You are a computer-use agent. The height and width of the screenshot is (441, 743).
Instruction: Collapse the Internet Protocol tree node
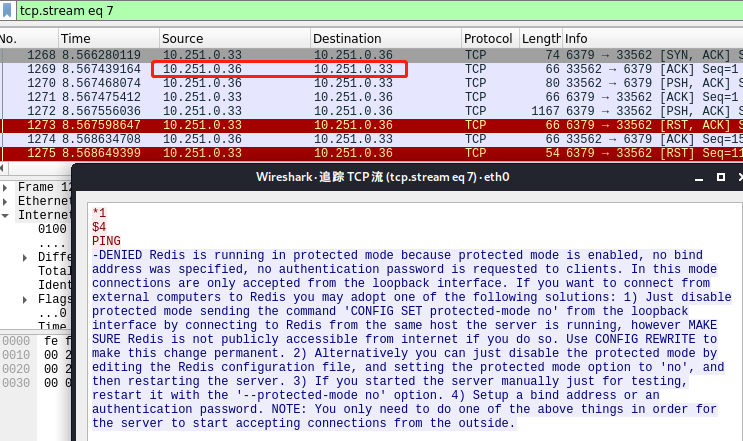click(7, 215)
